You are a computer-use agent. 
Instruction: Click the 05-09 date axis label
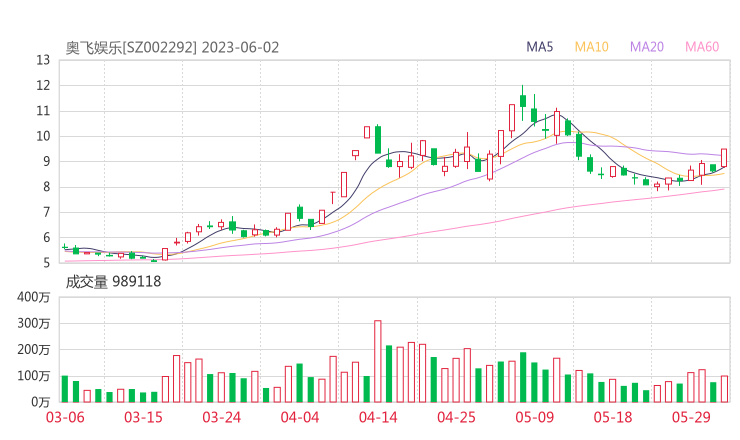pyautogui.click(x=535, y=417)
